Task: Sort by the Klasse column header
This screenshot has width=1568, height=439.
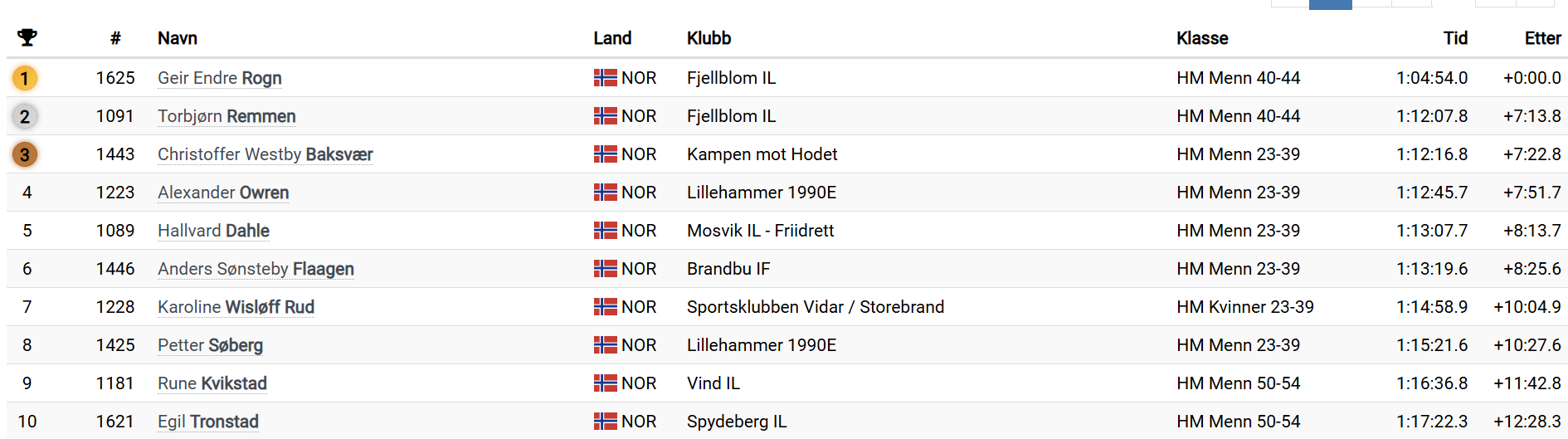Action: (1202, 38)
